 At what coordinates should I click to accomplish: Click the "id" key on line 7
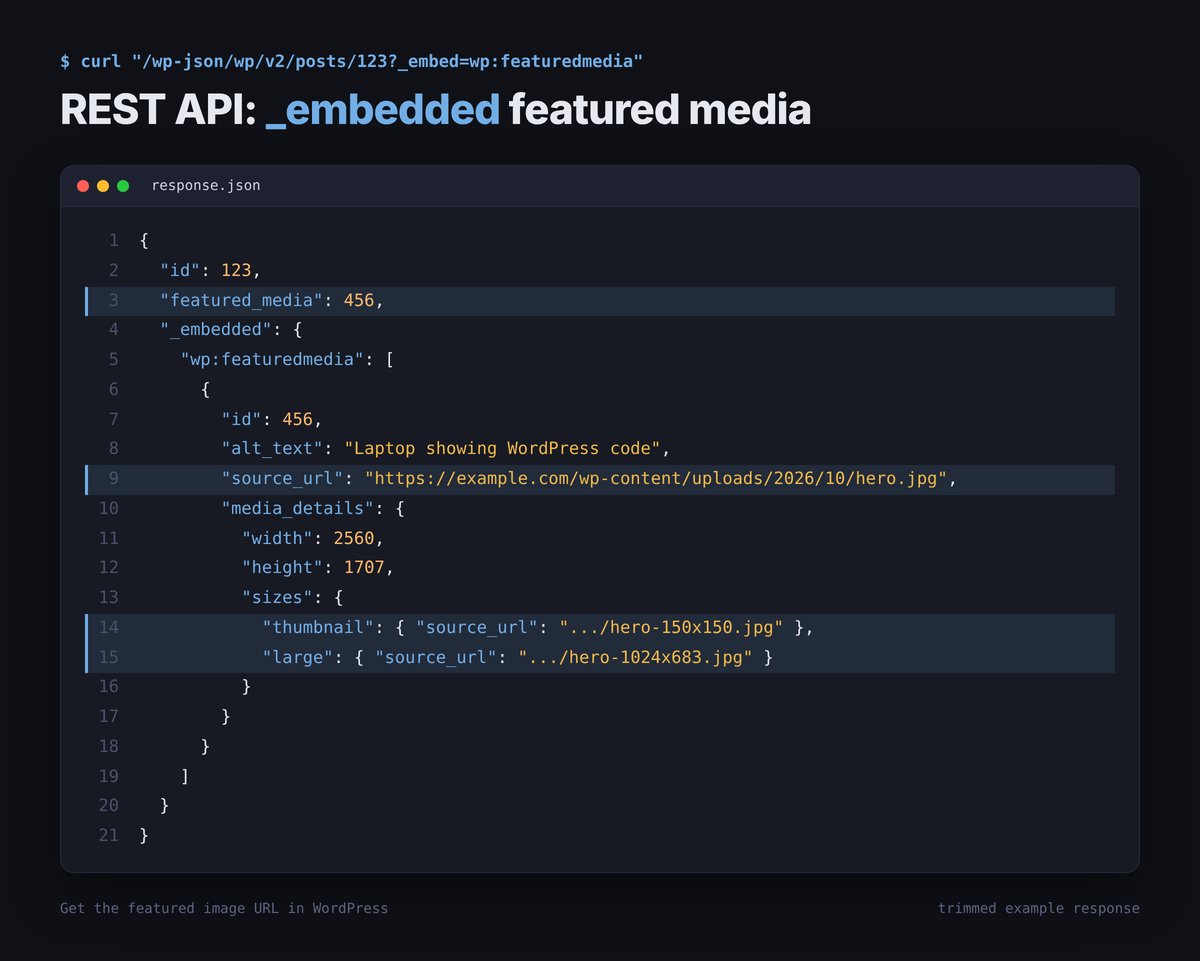242,419
